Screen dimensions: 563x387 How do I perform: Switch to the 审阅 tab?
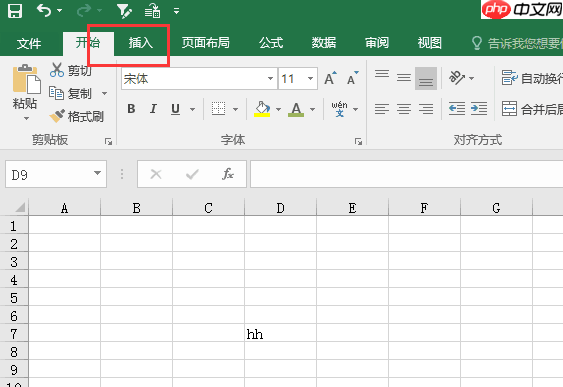coord(377,43)
